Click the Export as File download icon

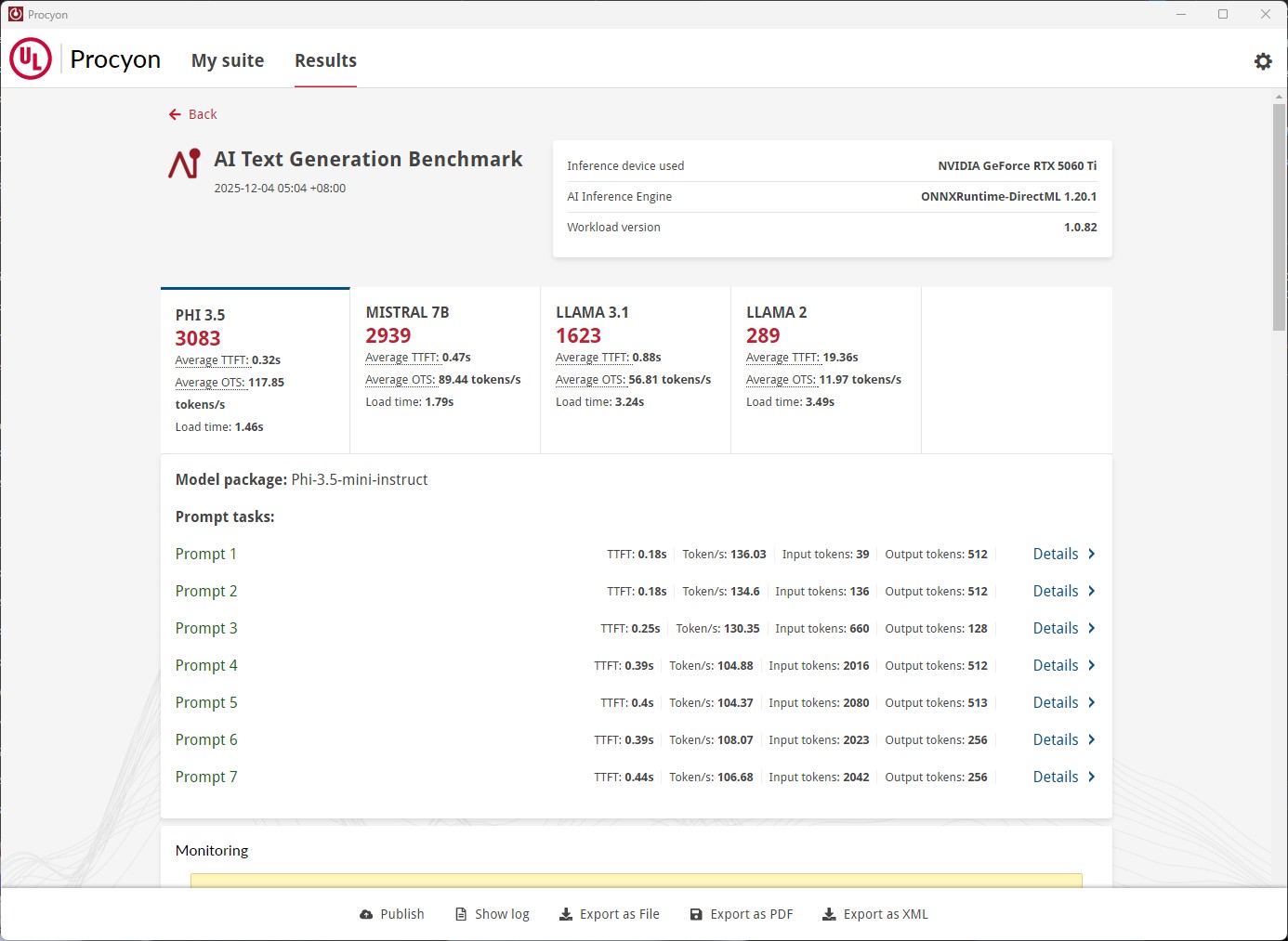[x=566, y=915]
